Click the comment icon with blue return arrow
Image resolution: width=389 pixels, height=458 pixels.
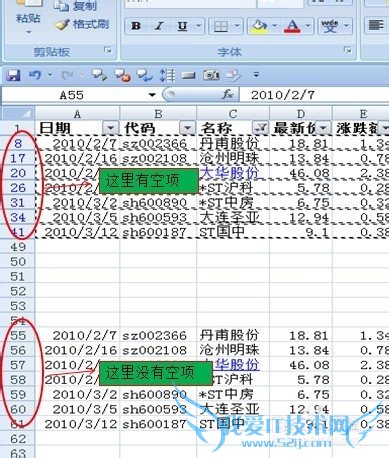(145, 75)
